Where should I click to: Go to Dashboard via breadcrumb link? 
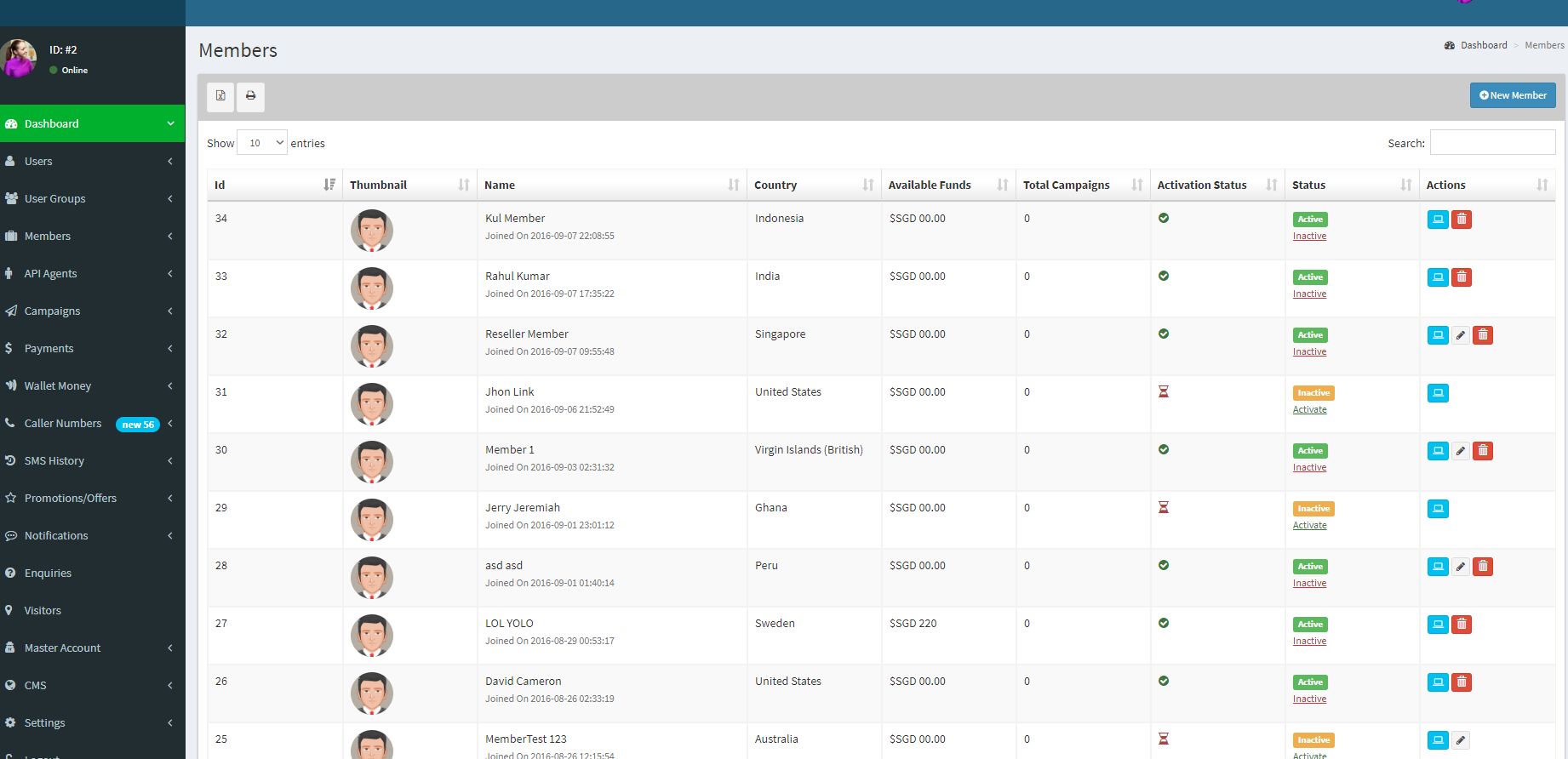coord(1483,45)
